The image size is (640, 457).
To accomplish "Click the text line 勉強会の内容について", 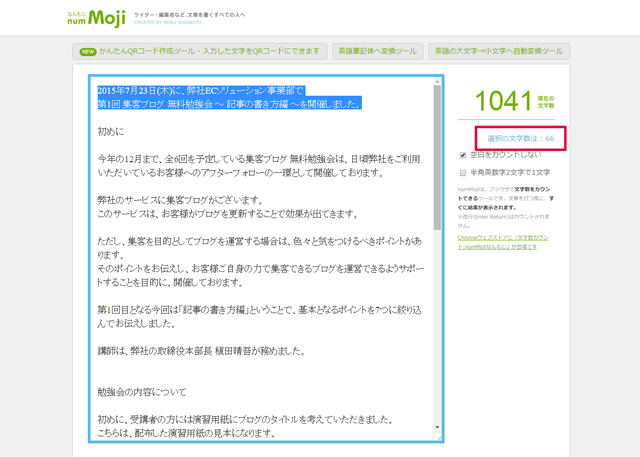I will (142, 392).
